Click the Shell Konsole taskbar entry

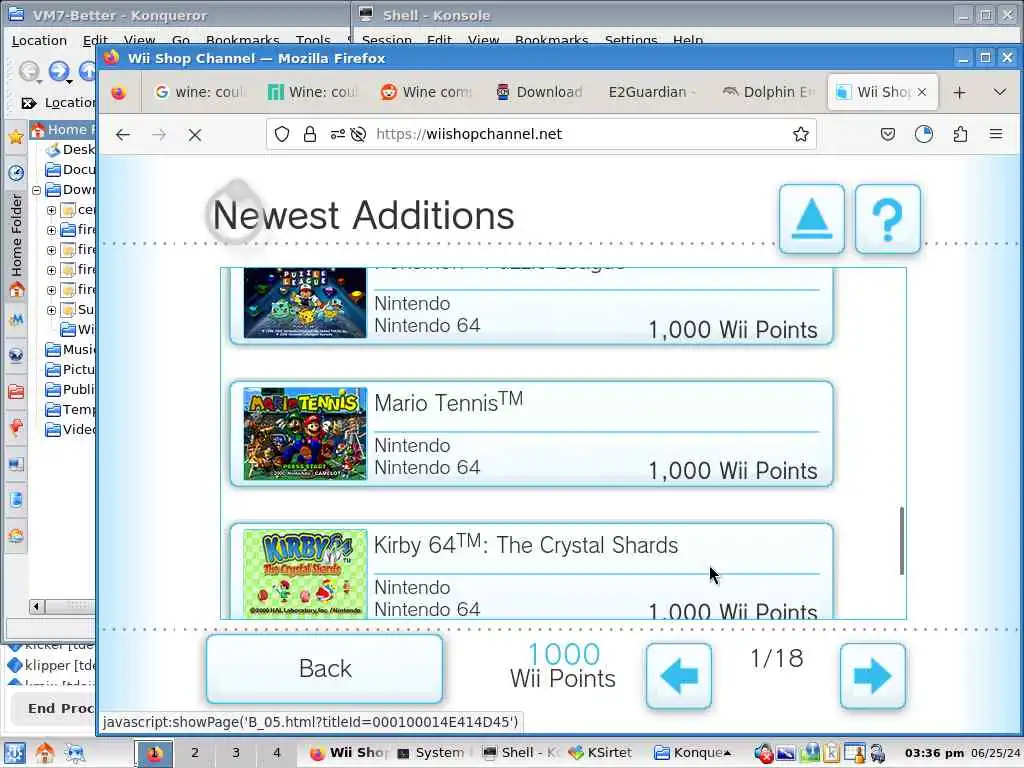point(521,753)
